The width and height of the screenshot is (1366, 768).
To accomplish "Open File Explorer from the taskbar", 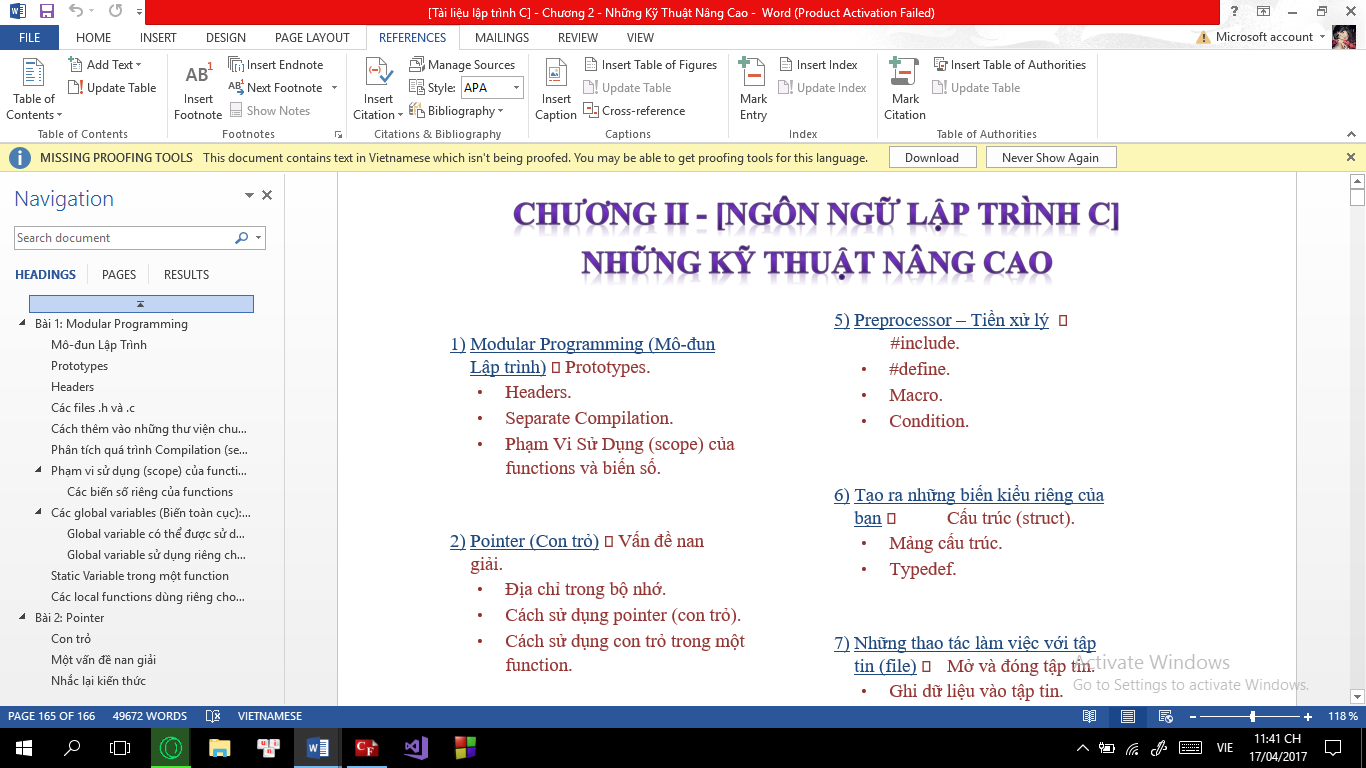I will coord(219,747).
